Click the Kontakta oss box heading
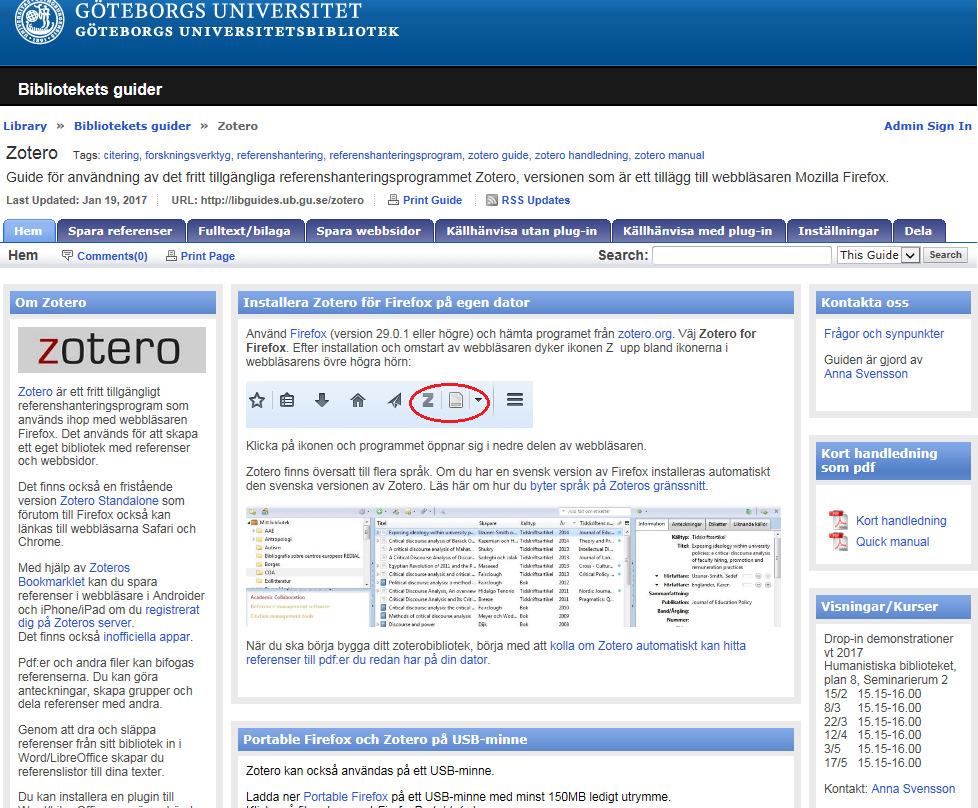This screenshot has width=978, height=808. [x=864, y=303]
